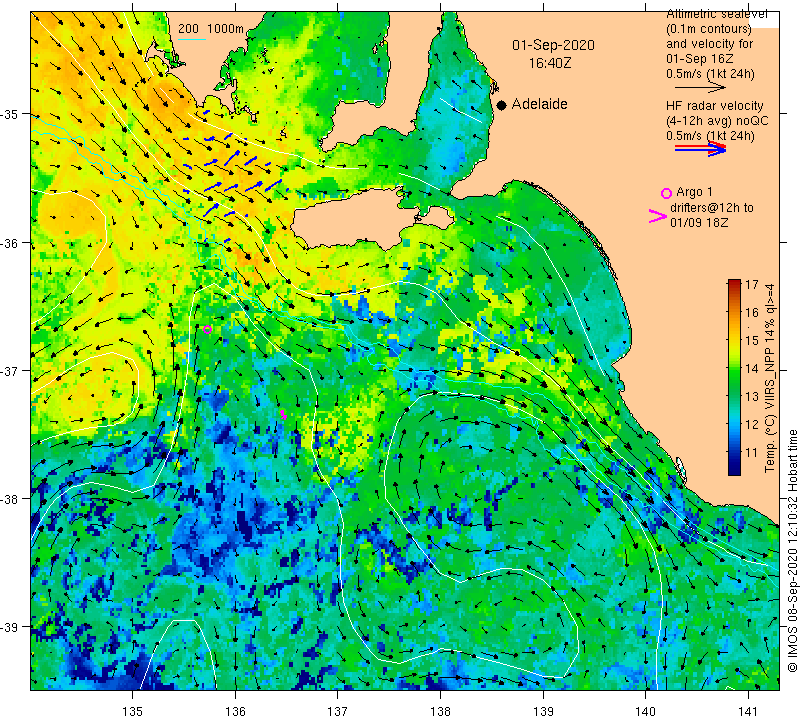Click the -35 latitude axis label
This screenshot has height=720, width=800.
tap(10, 114)
